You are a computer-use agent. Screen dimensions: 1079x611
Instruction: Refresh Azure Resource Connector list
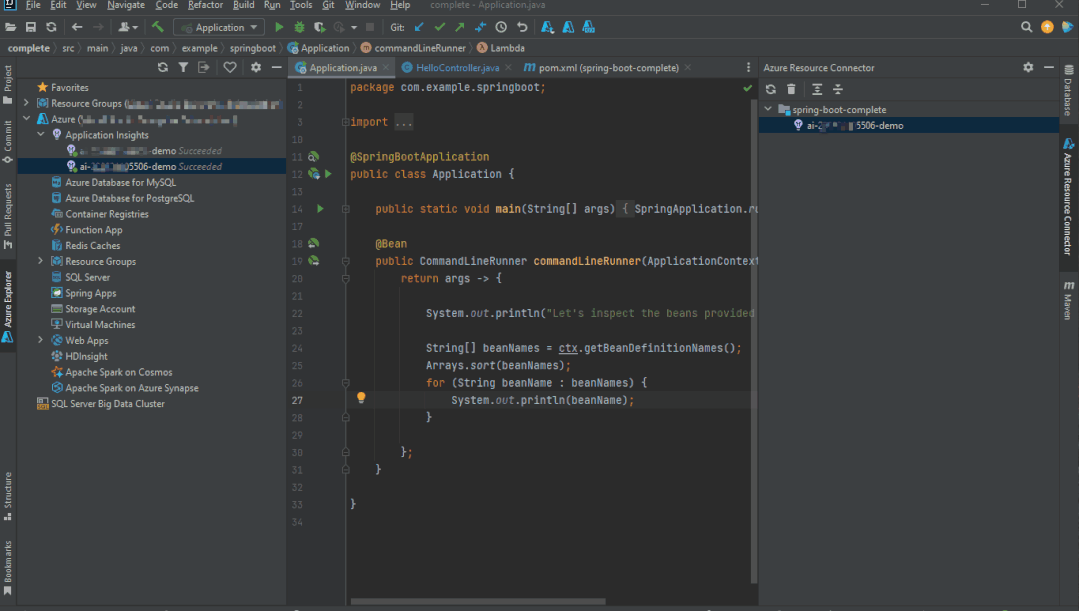tap(771, 89)
